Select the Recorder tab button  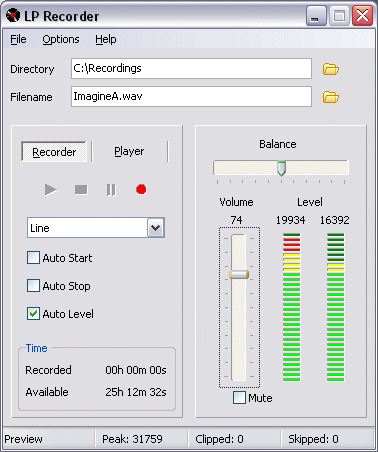[x=54, y=152]
